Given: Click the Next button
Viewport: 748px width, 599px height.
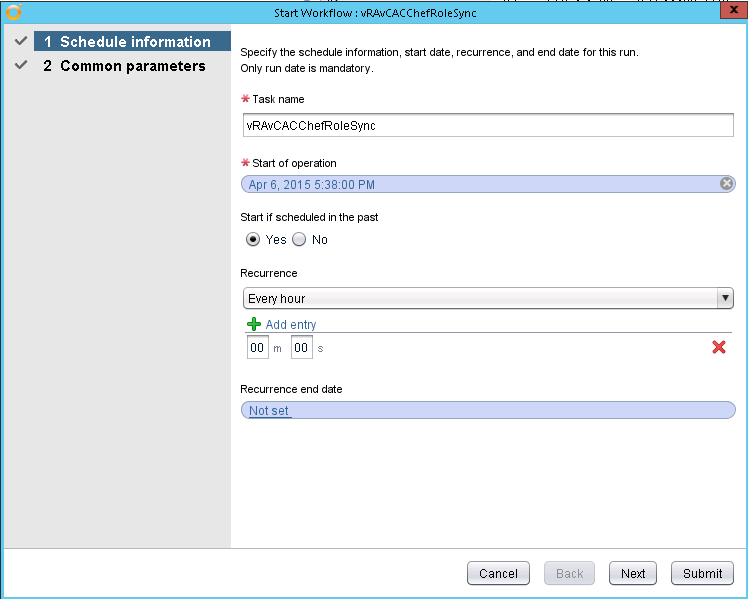Looking at the screenshot, I should (633, 573).
